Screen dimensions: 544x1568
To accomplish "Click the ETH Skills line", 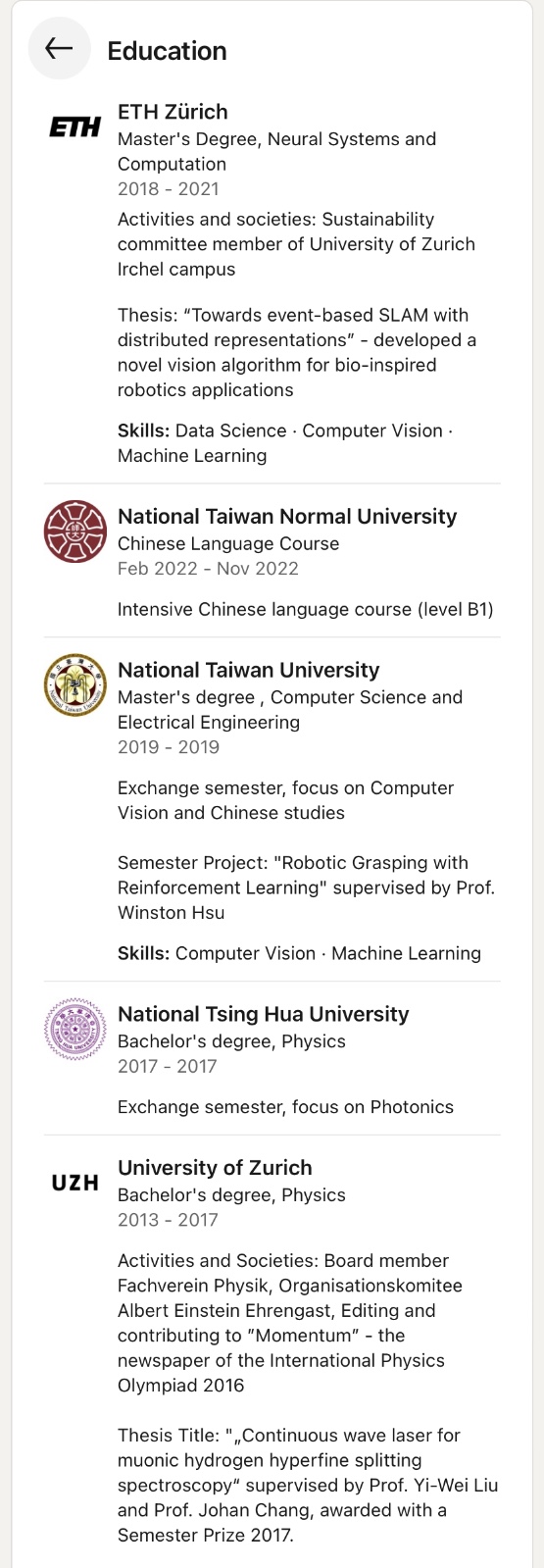I will click(284, 443).
